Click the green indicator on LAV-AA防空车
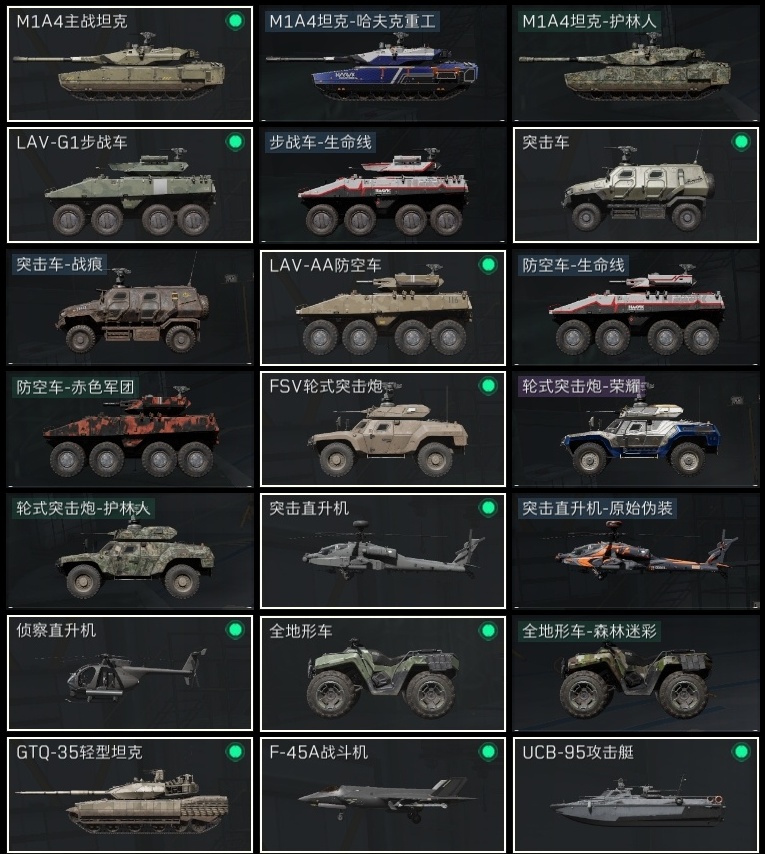 point(488,265)
